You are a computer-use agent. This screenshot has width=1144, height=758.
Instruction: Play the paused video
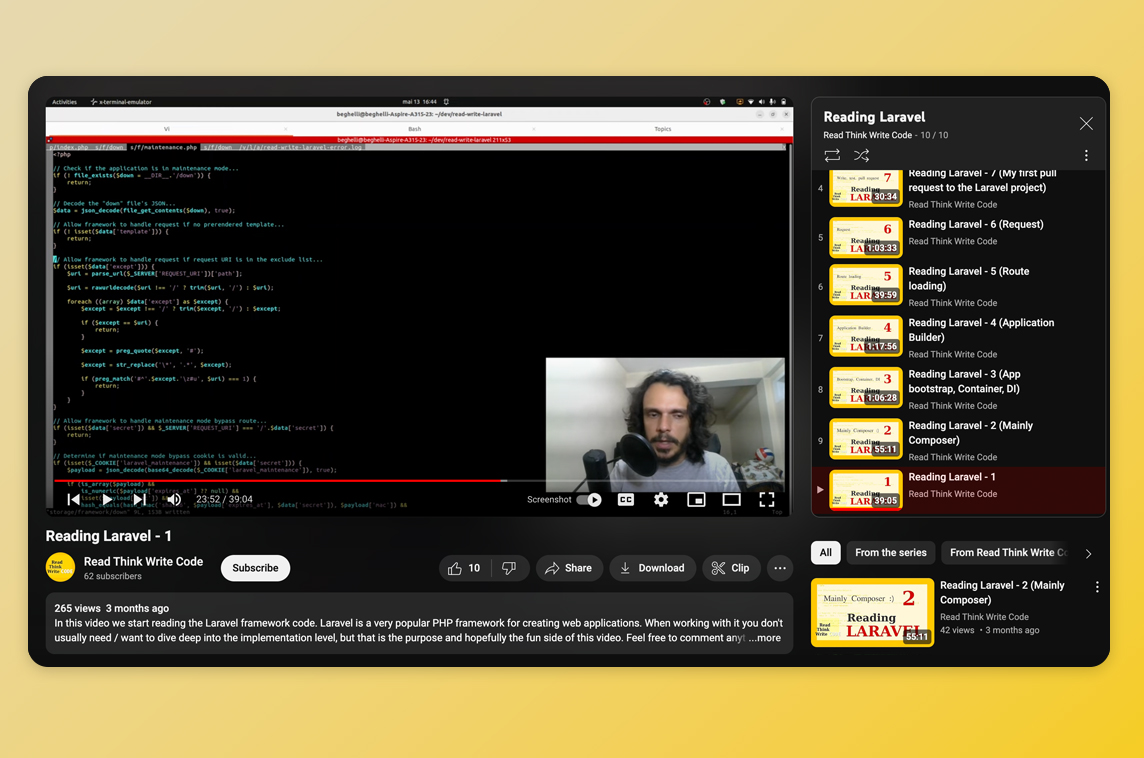click(107, 500)
